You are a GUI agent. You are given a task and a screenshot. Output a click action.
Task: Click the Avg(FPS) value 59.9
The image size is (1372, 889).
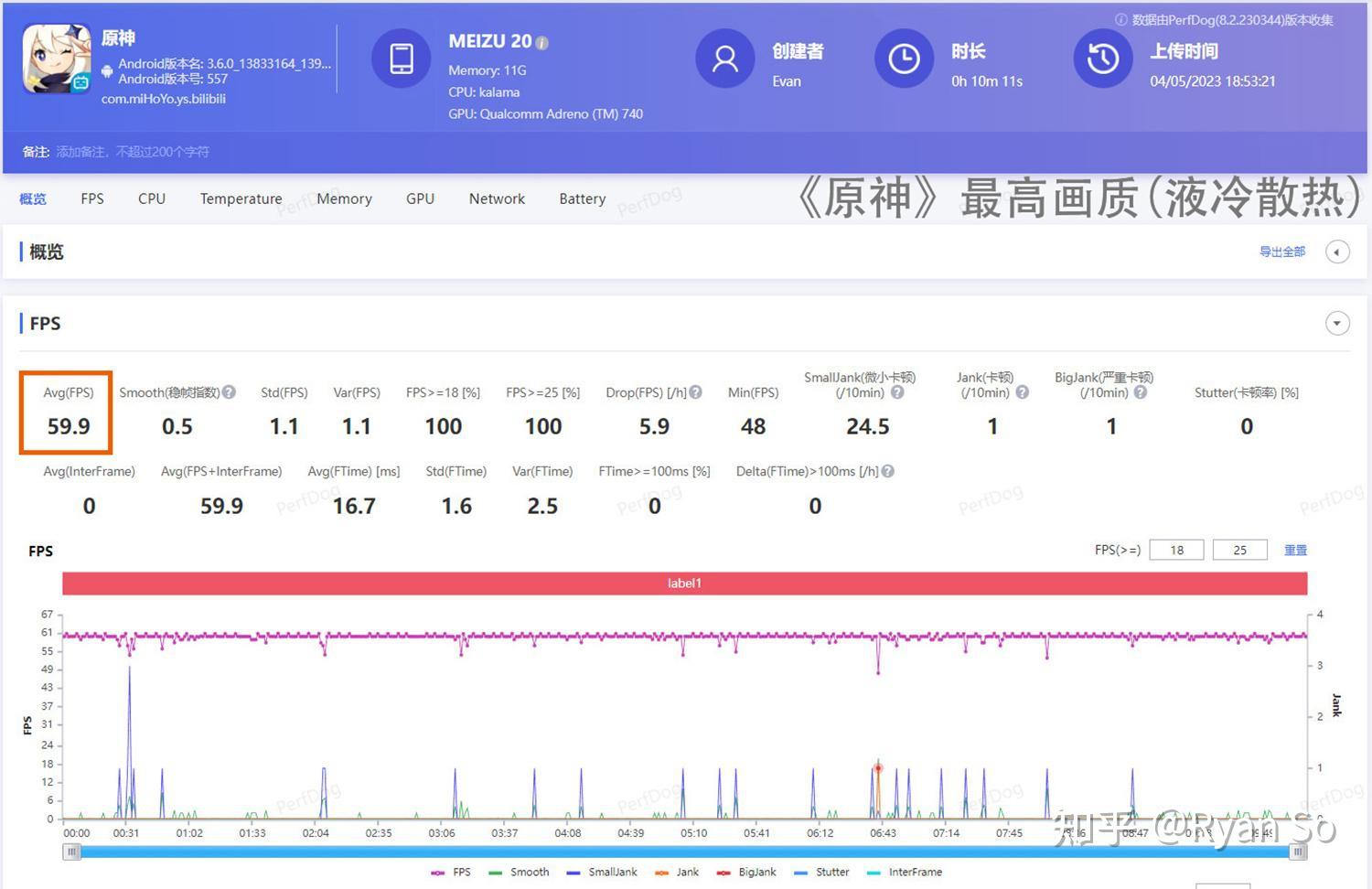pos(69,426)
